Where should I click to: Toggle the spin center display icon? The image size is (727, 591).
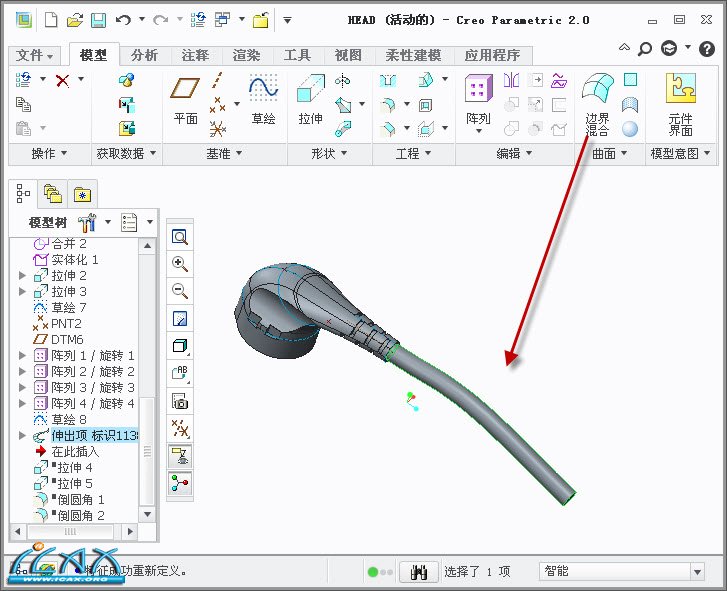180,483
